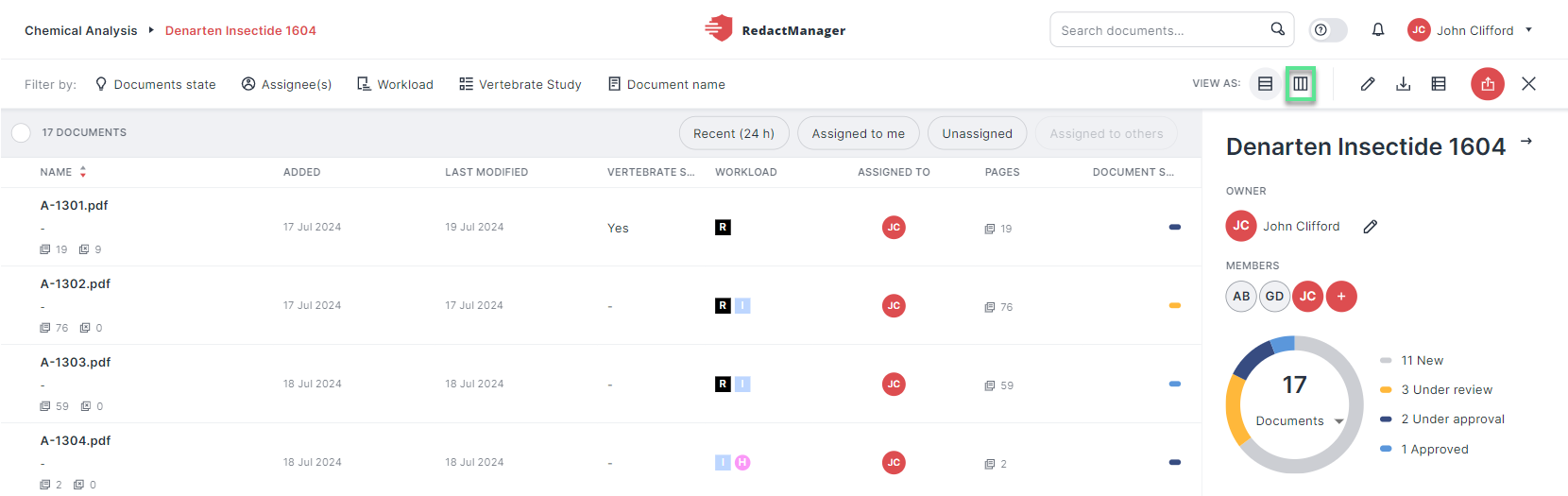Click GD member avatar

coord(1274,296)
